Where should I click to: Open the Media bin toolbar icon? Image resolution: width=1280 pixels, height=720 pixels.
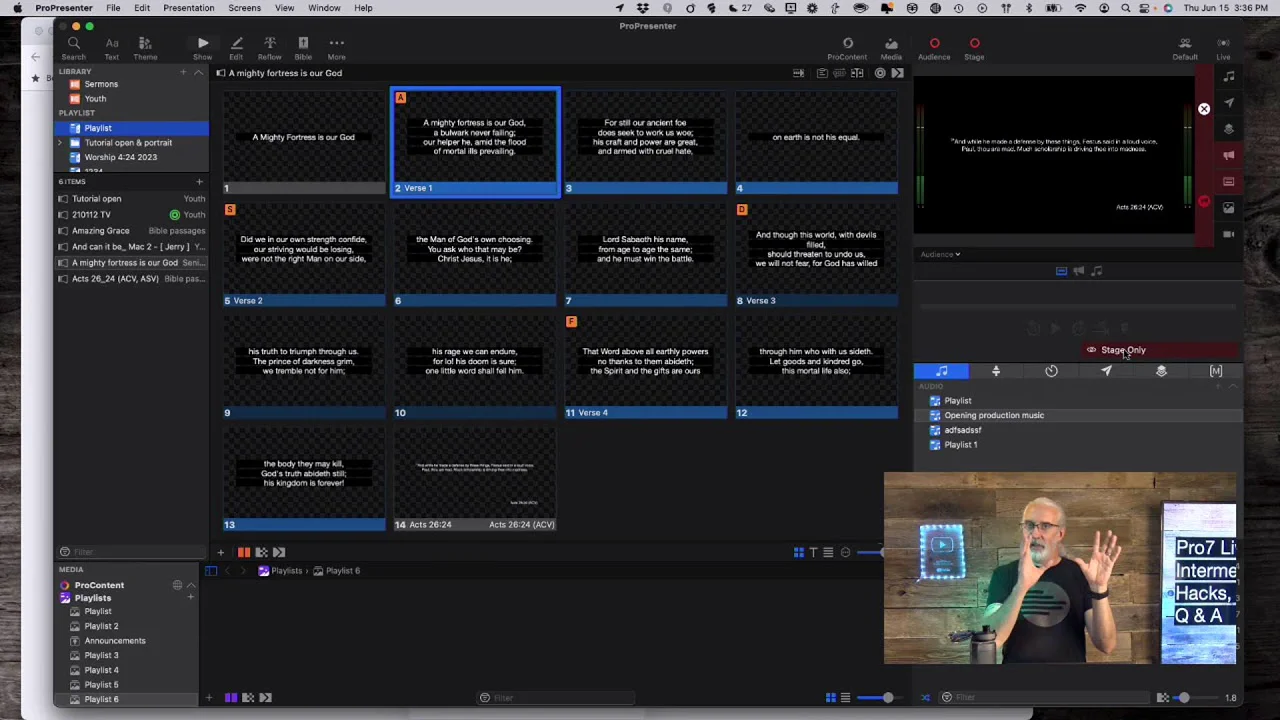pyautogui.click(x=890, y=46)
